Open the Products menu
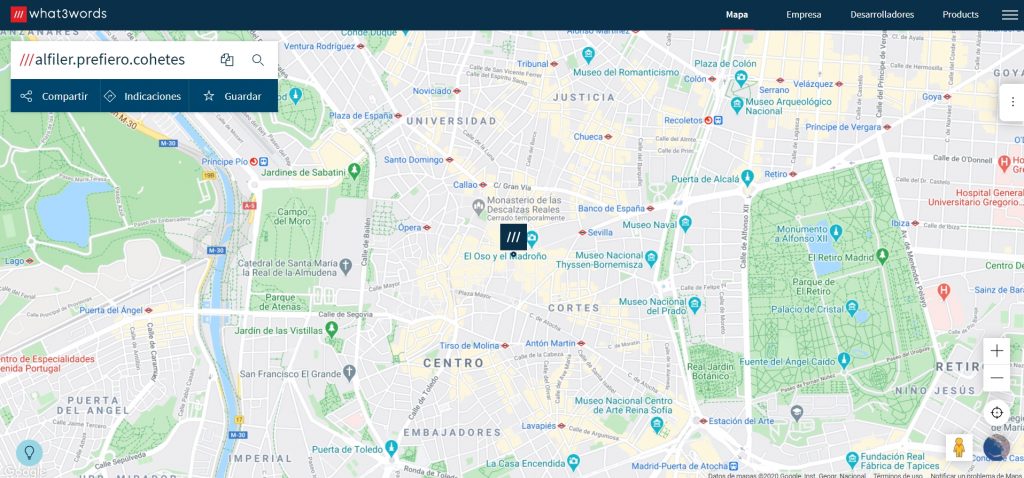 tap(960, 14)
